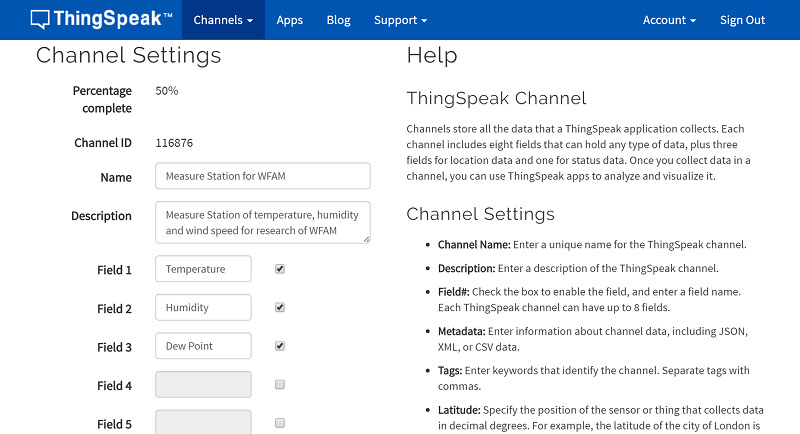Screen dimensions: 800x434
Task: Click the disabled Field 5 input box
Action: click(x=203, y=422)
